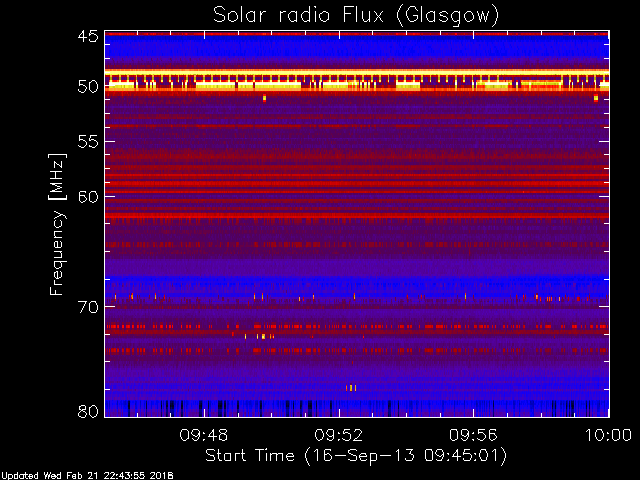
Task: Click the 10:00 time tick label
Action: (x=609, y=435)
